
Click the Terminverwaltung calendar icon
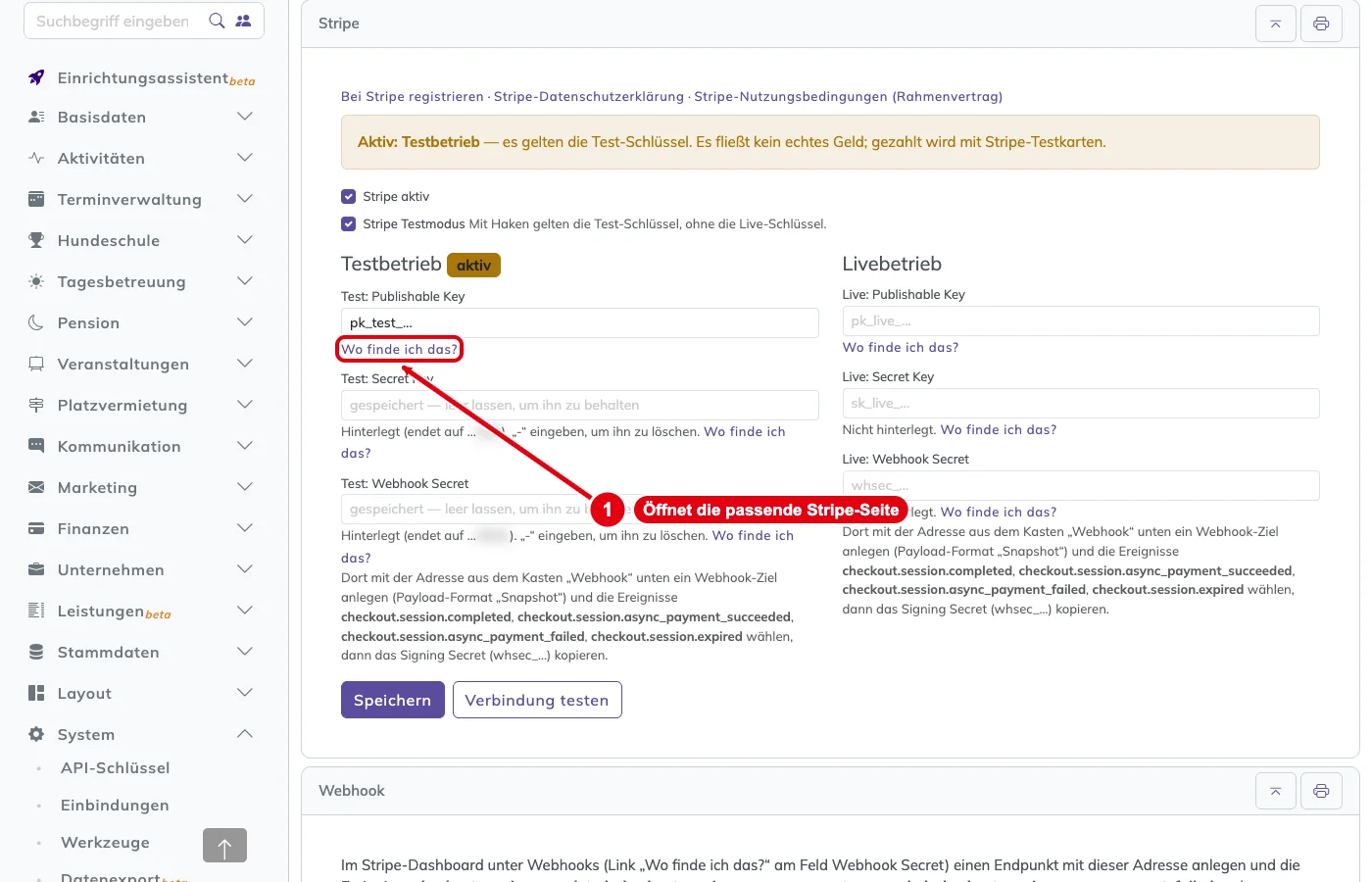[36, 199]
